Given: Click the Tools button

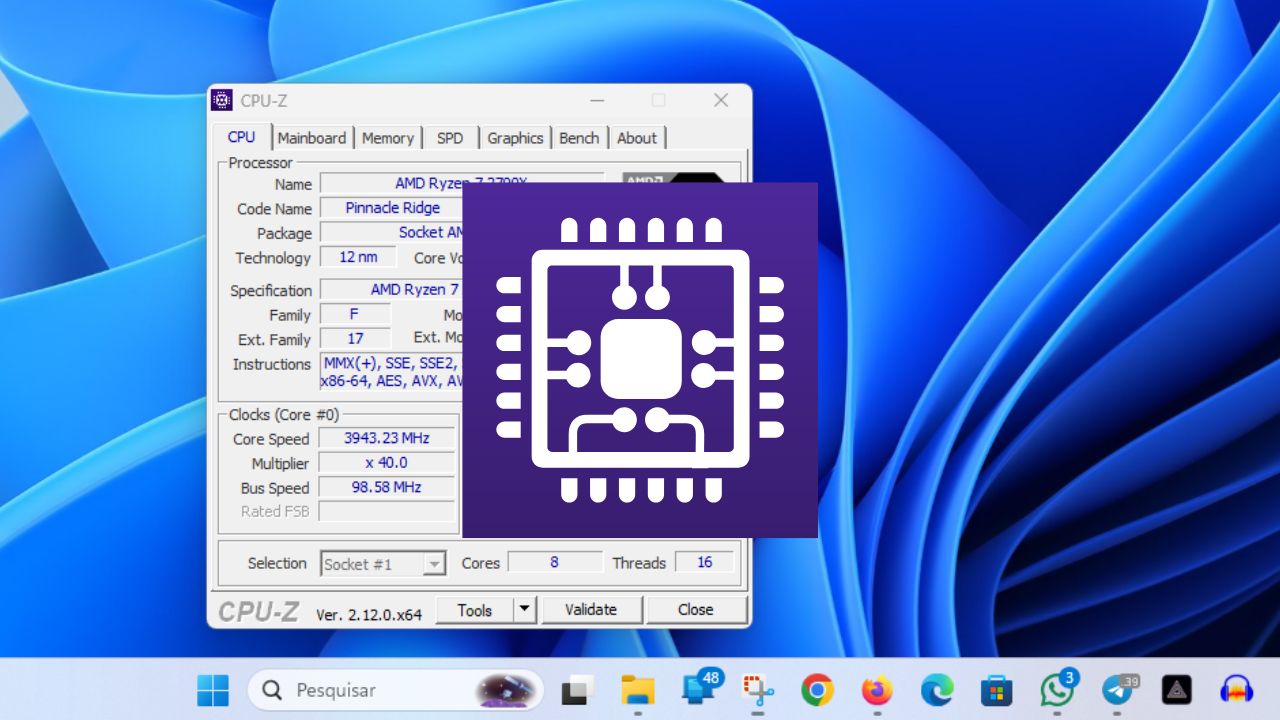Looking at the screenshot, I should point(475,610).
